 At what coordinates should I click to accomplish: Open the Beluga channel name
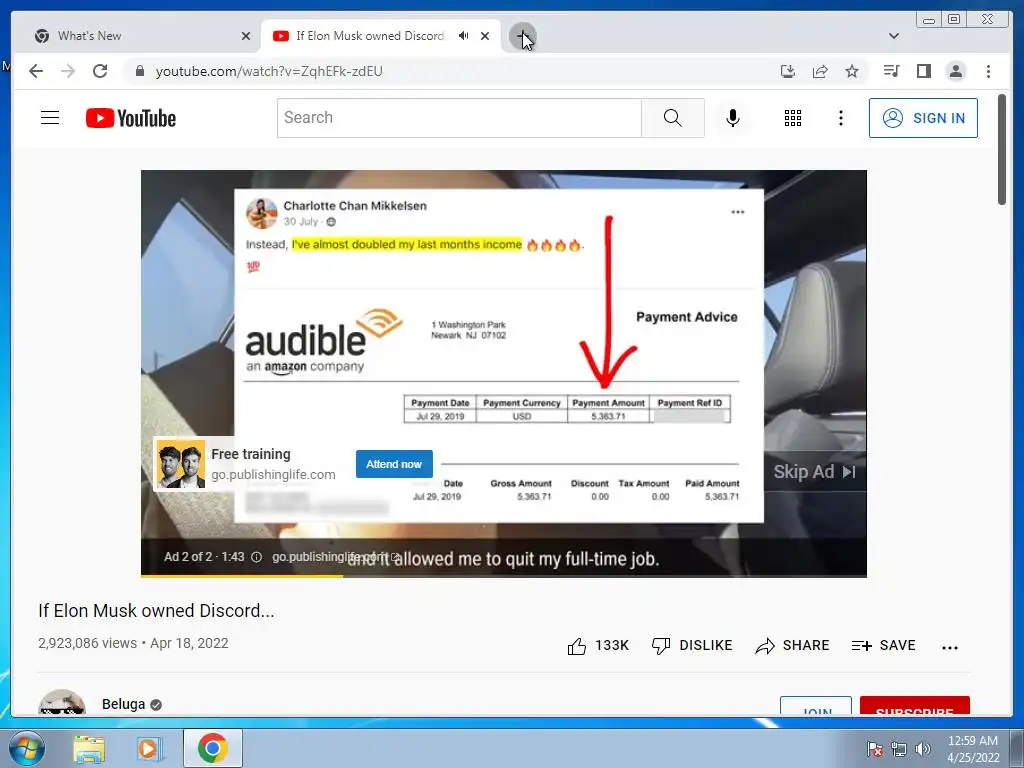[123, 704]
